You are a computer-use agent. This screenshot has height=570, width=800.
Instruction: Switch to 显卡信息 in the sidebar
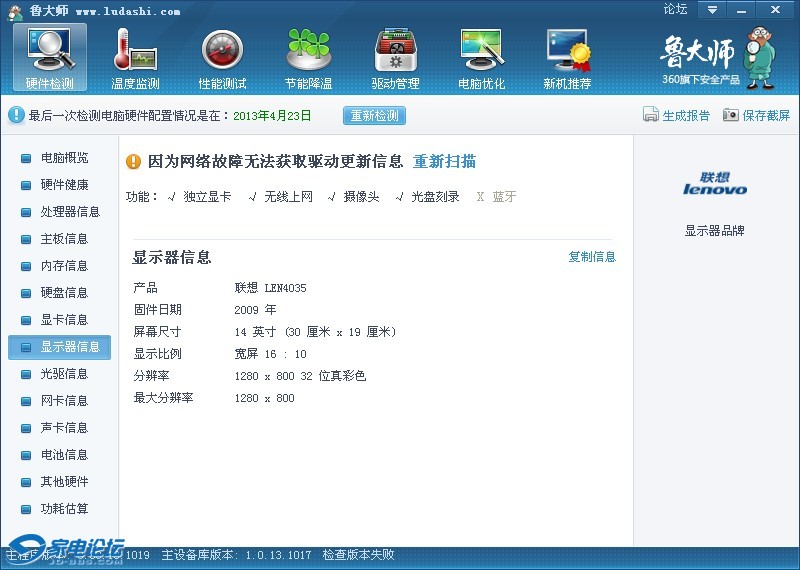click(64, 320)
